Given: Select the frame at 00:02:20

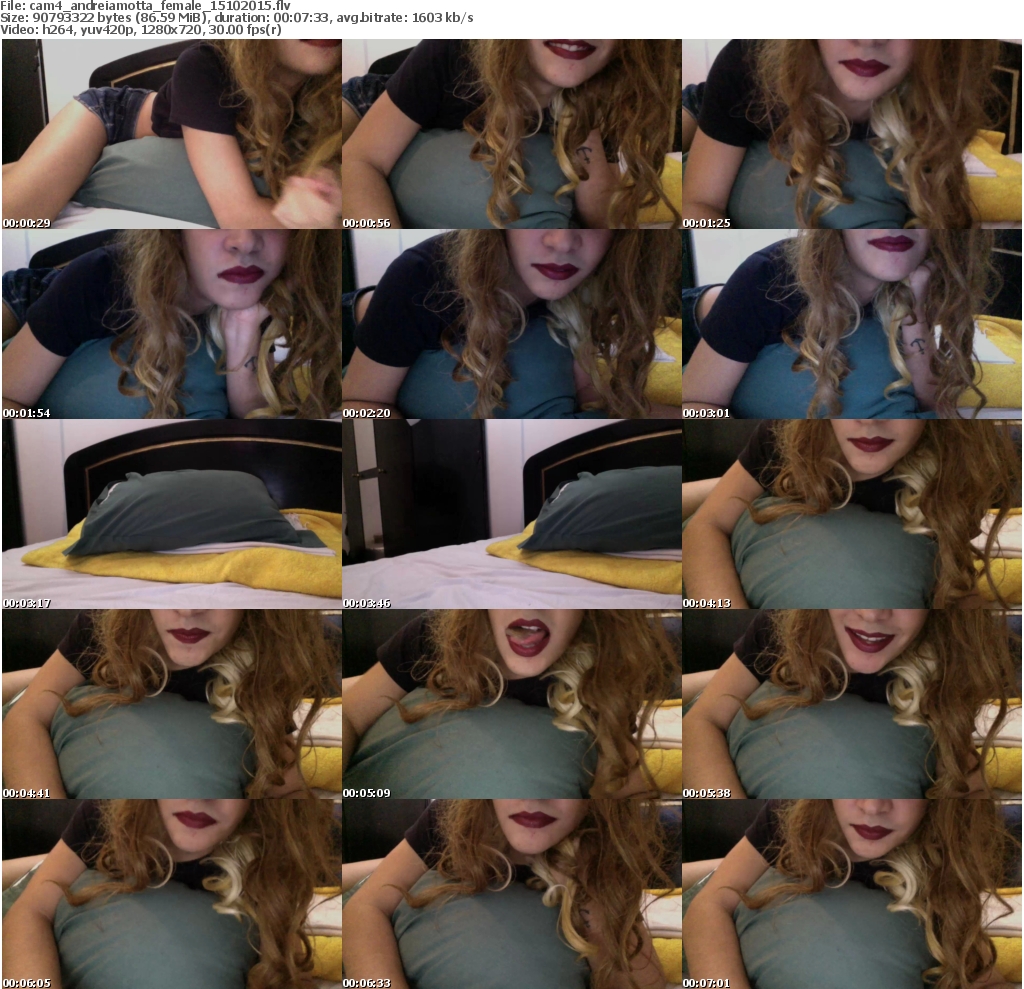Looking at the screenshot, I should [511, 324].
